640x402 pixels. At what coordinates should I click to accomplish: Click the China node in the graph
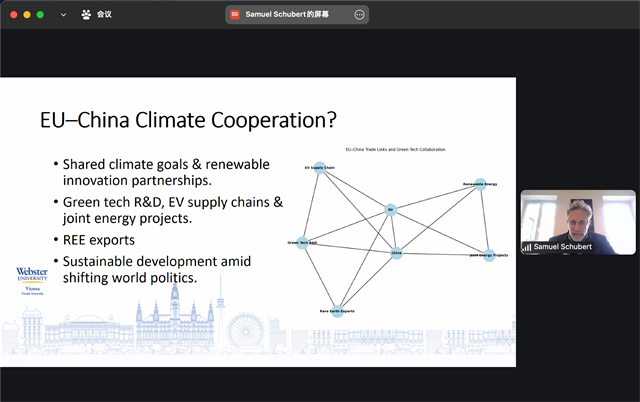[x=396, y=253]
